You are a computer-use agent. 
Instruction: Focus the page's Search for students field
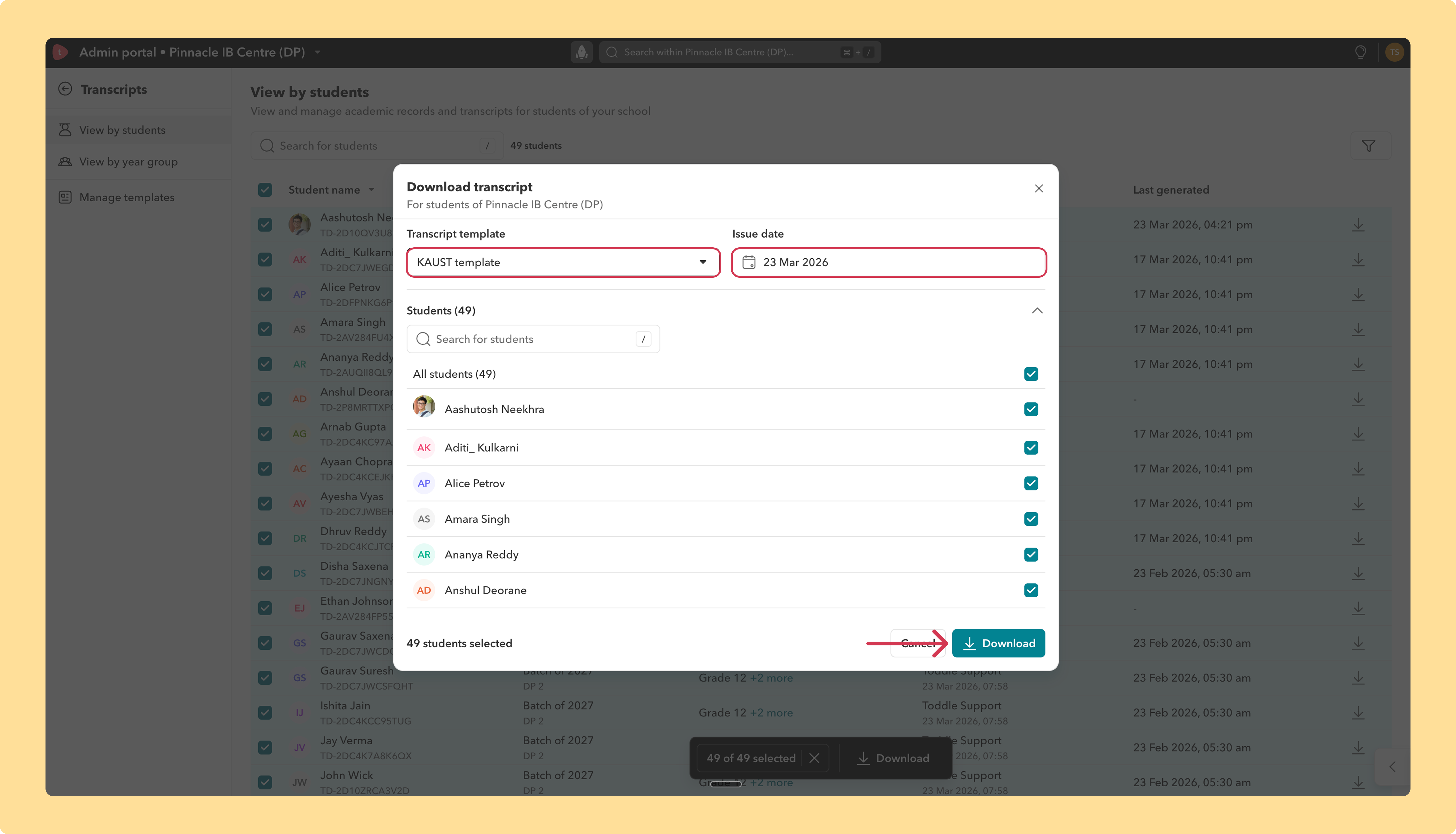point(377,146)
